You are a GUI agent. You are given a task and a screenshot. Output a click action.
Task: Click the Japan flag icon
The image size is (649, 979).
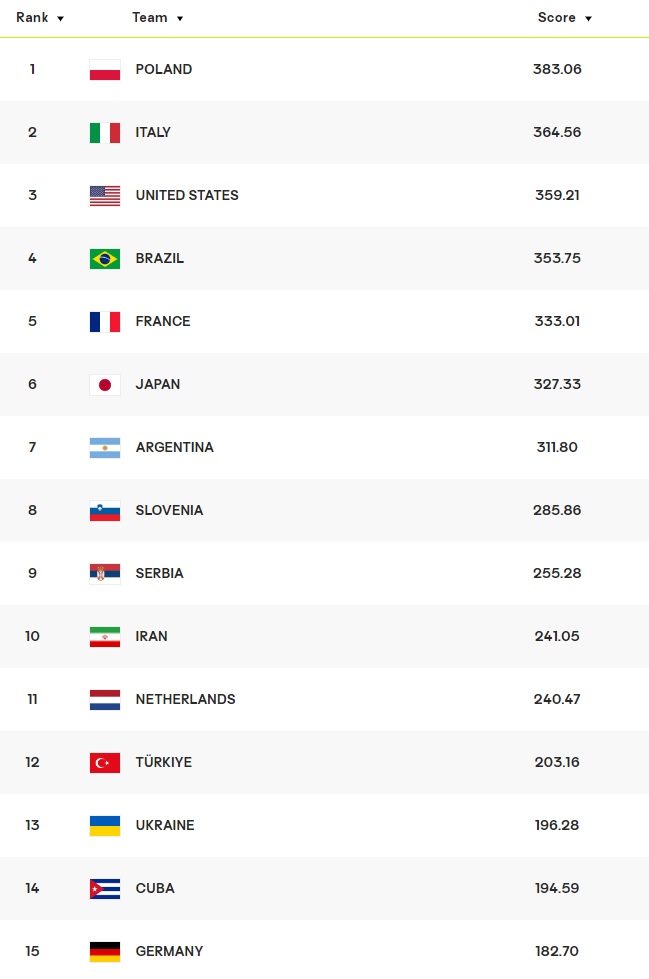(x=105, y=385)
